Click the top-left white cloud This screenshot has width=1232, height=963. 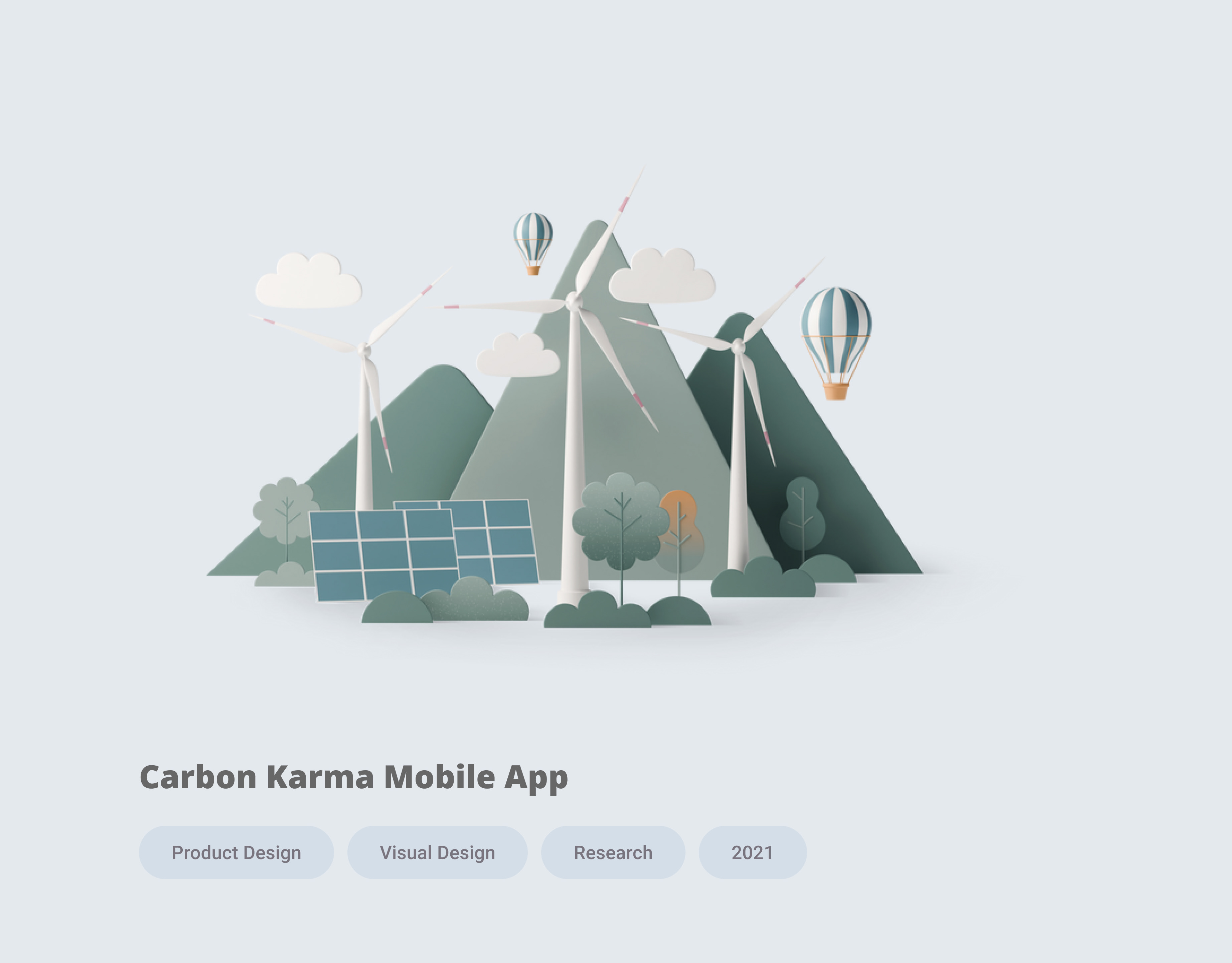click(308, 280)
